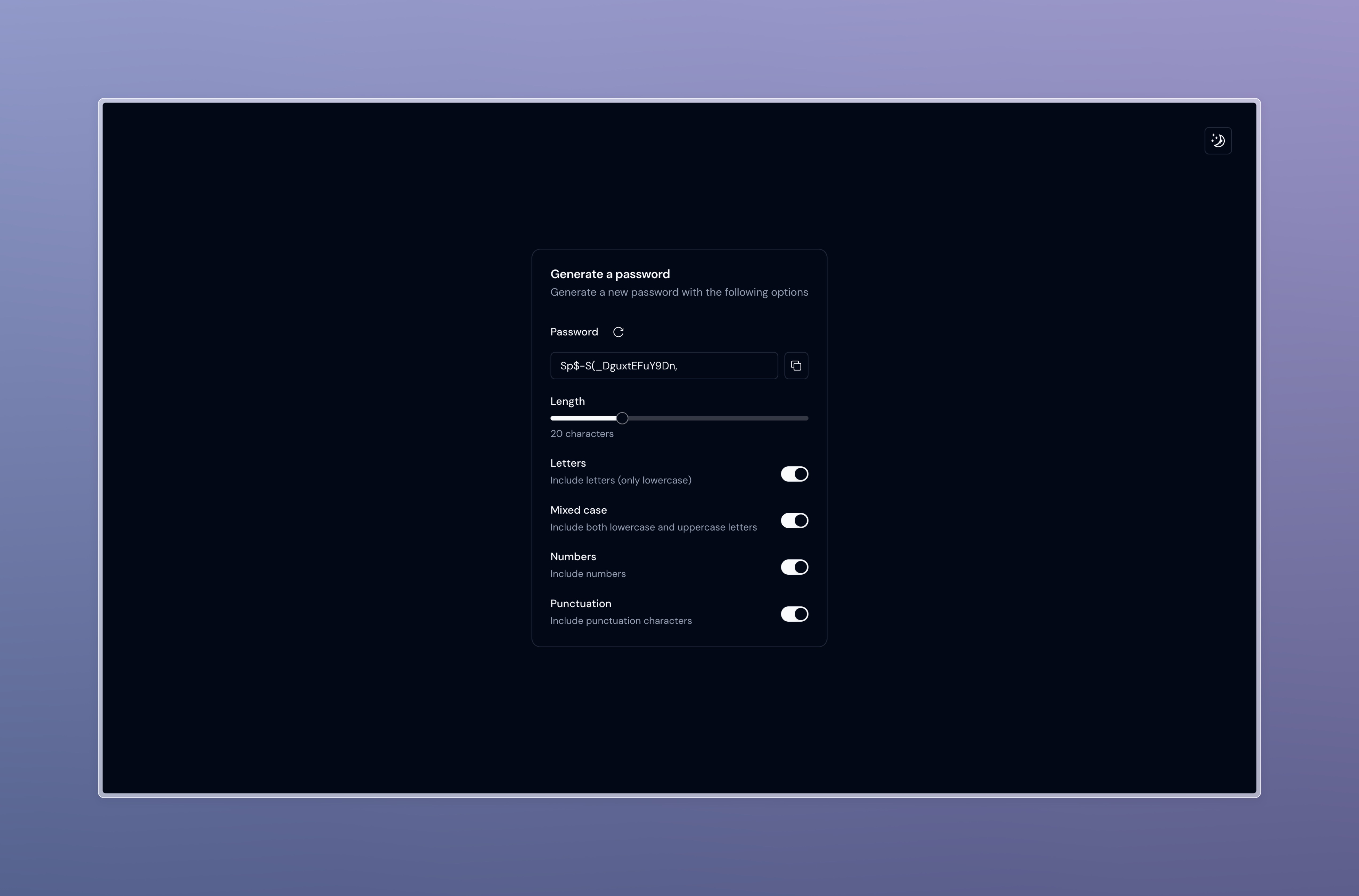Image resolution: width=1359 pixels, height=896 pixels.
Task: Click the card subtitle about following options
Action: tap(679, 292)
